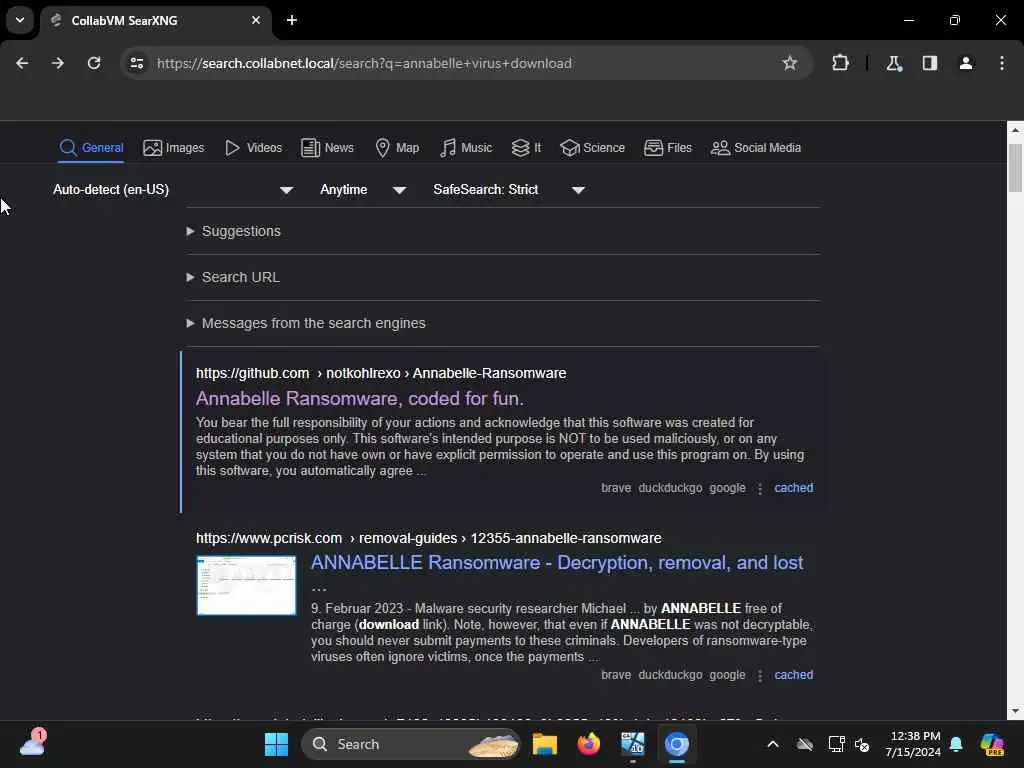Open the Chrome three-dot menu
Image resolution: width=1024 pixels, height=768 pixels.
click(x=1002, y=63)
